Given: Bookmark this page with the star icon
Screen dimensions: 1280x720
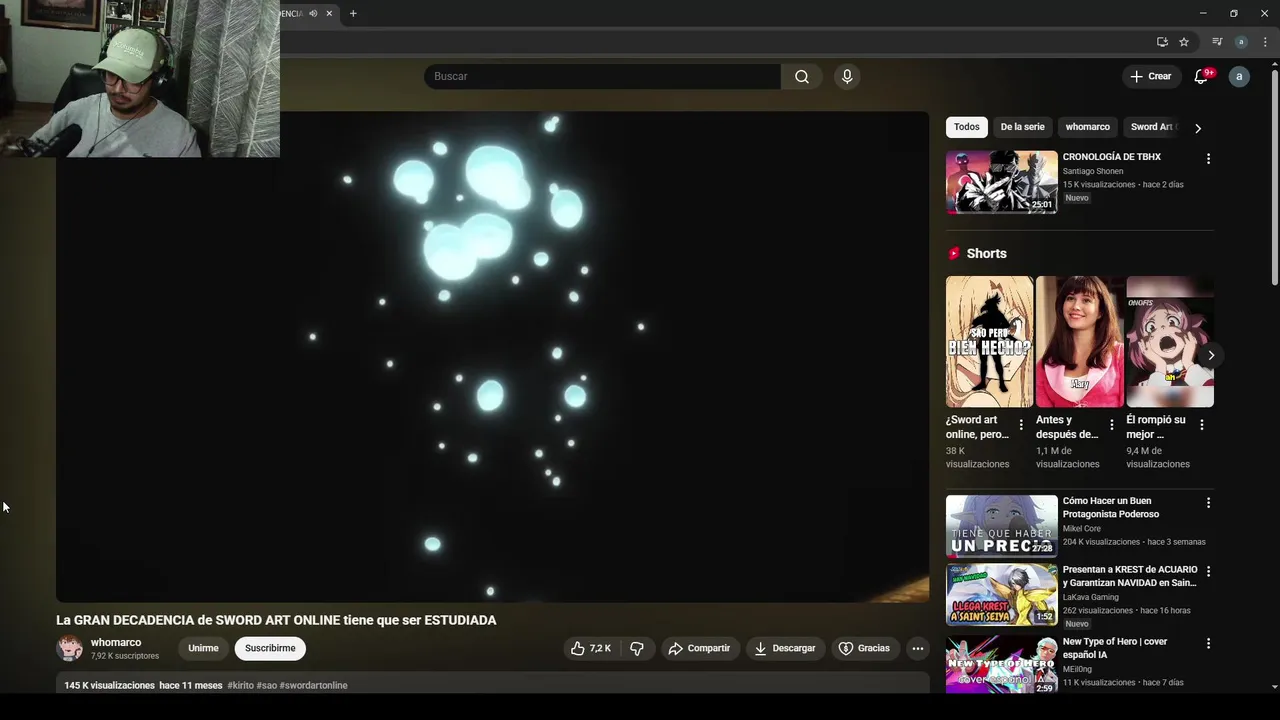Looking at the screenshot, I should (x=1184, y=42).
